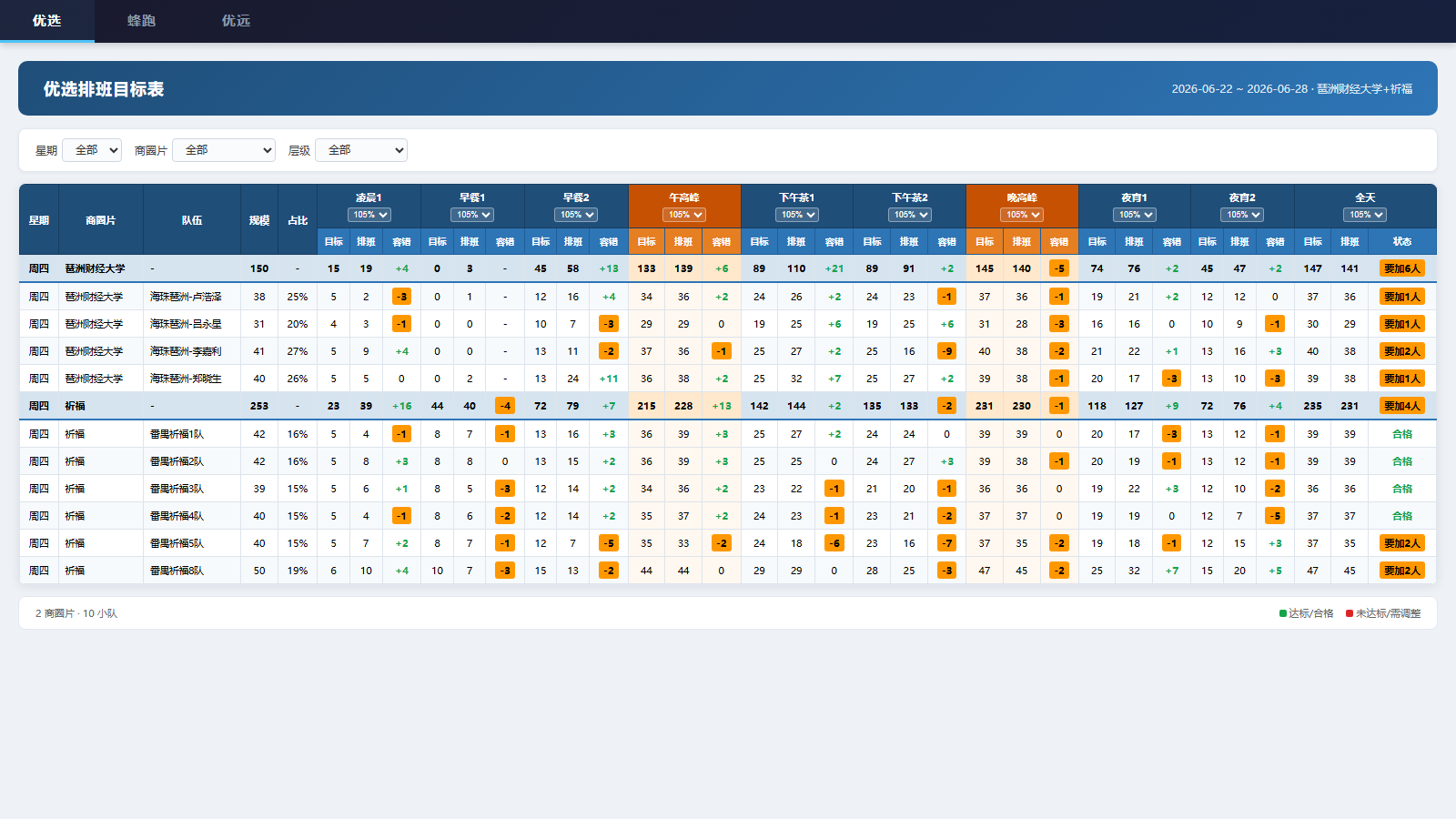Change the 晚高峰 105% percentage dropdown
Viewport: 1456px width, 819px height.
(1022, 215)
